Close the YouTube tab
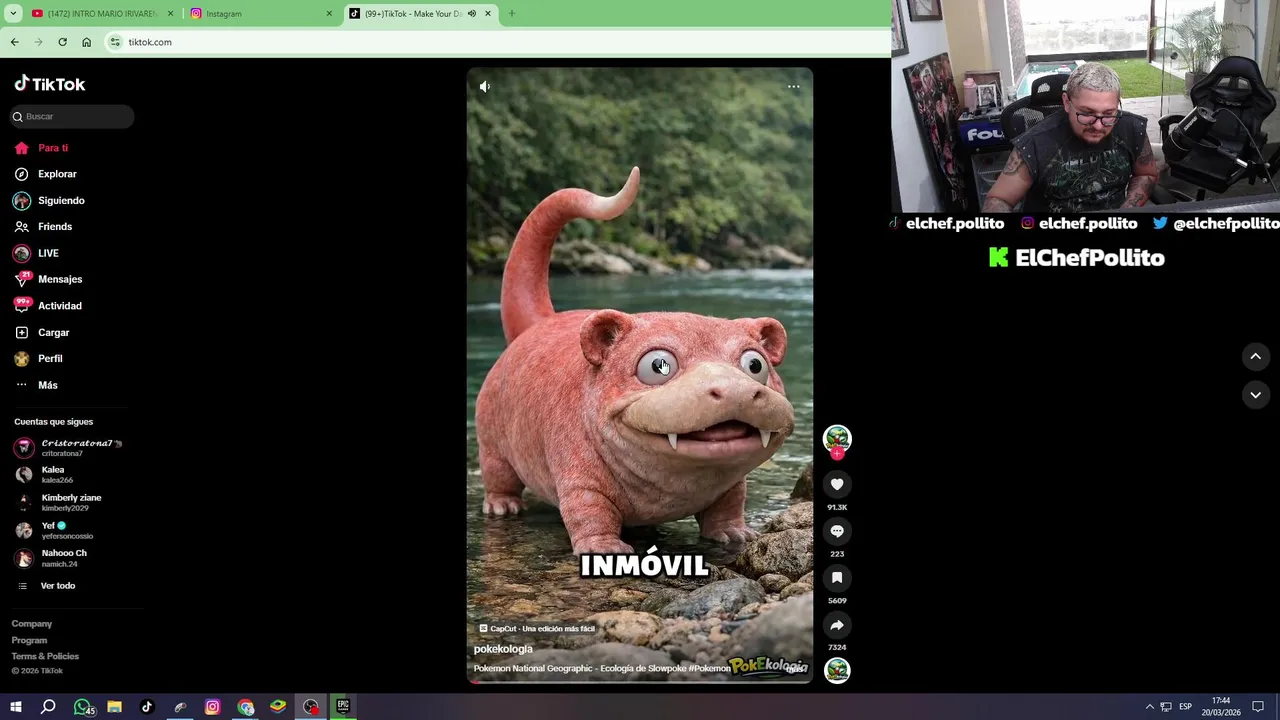 point(170,14)
